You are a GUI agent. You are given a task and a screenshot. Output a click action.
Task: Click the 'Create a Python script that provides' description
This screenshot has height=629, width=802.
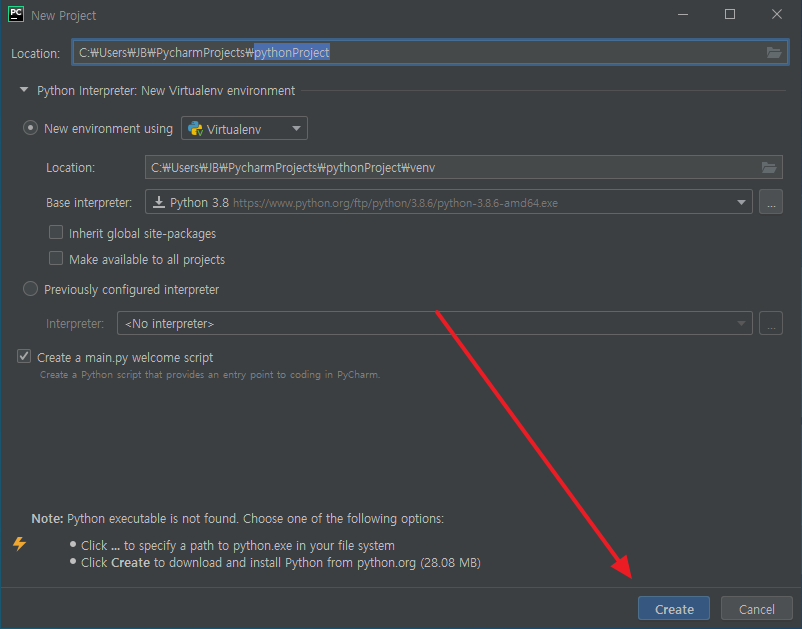210,375
